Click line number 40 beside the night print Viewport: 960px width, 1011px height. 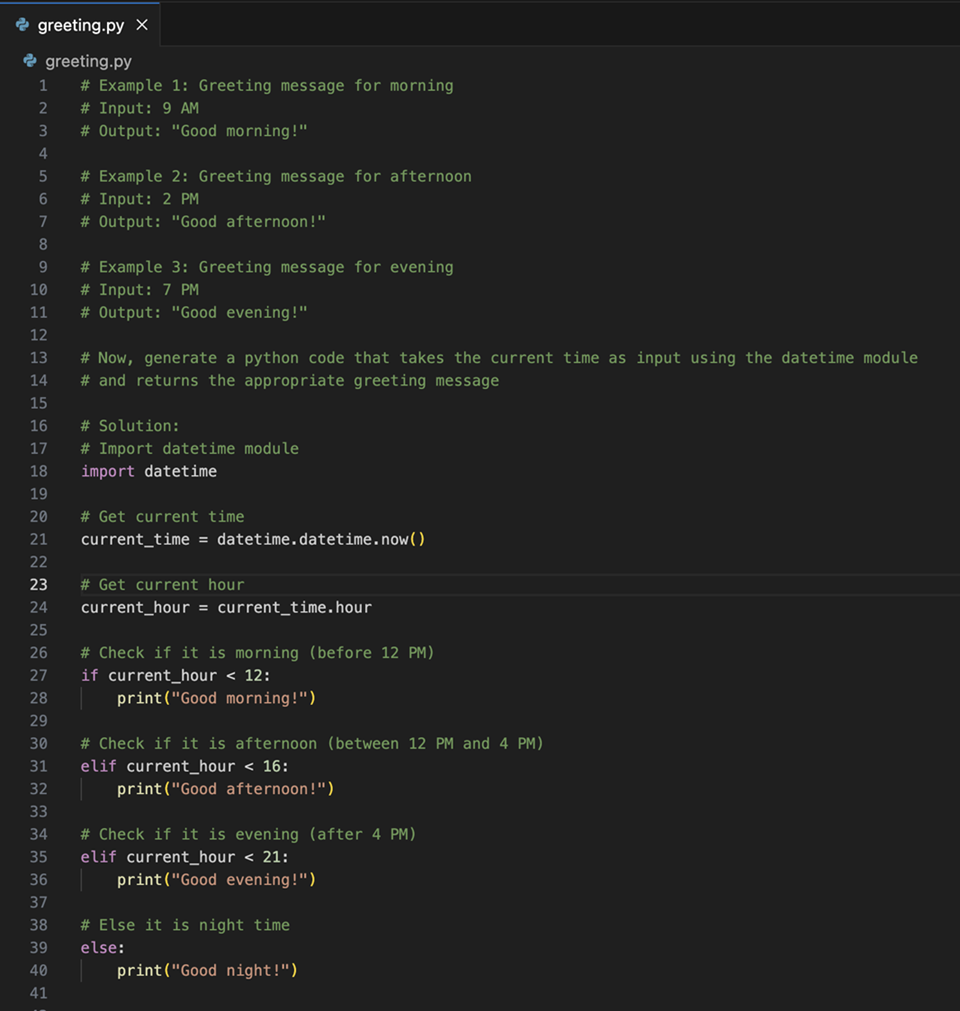pos(38,970)
